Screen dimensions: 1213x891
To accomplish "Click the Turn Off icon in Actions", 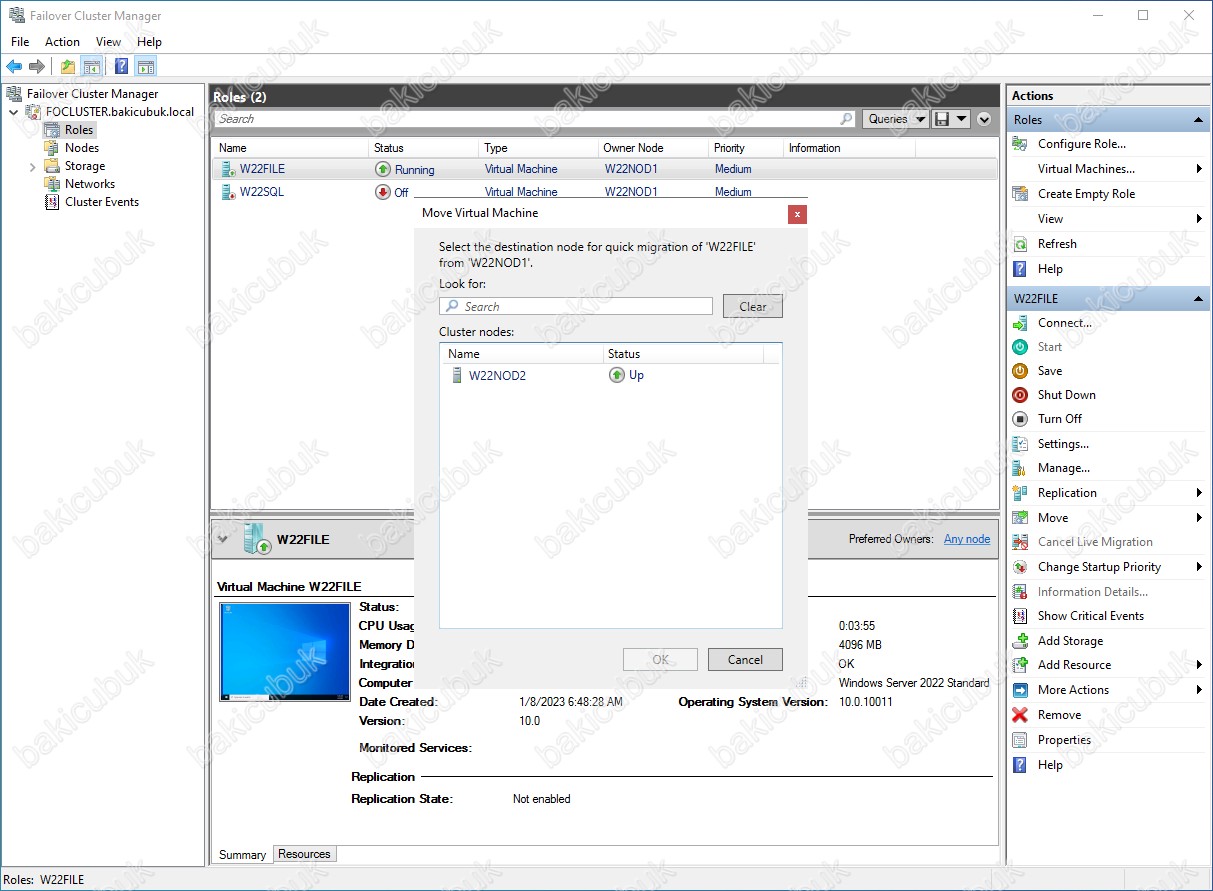I will click(1020, 419).
